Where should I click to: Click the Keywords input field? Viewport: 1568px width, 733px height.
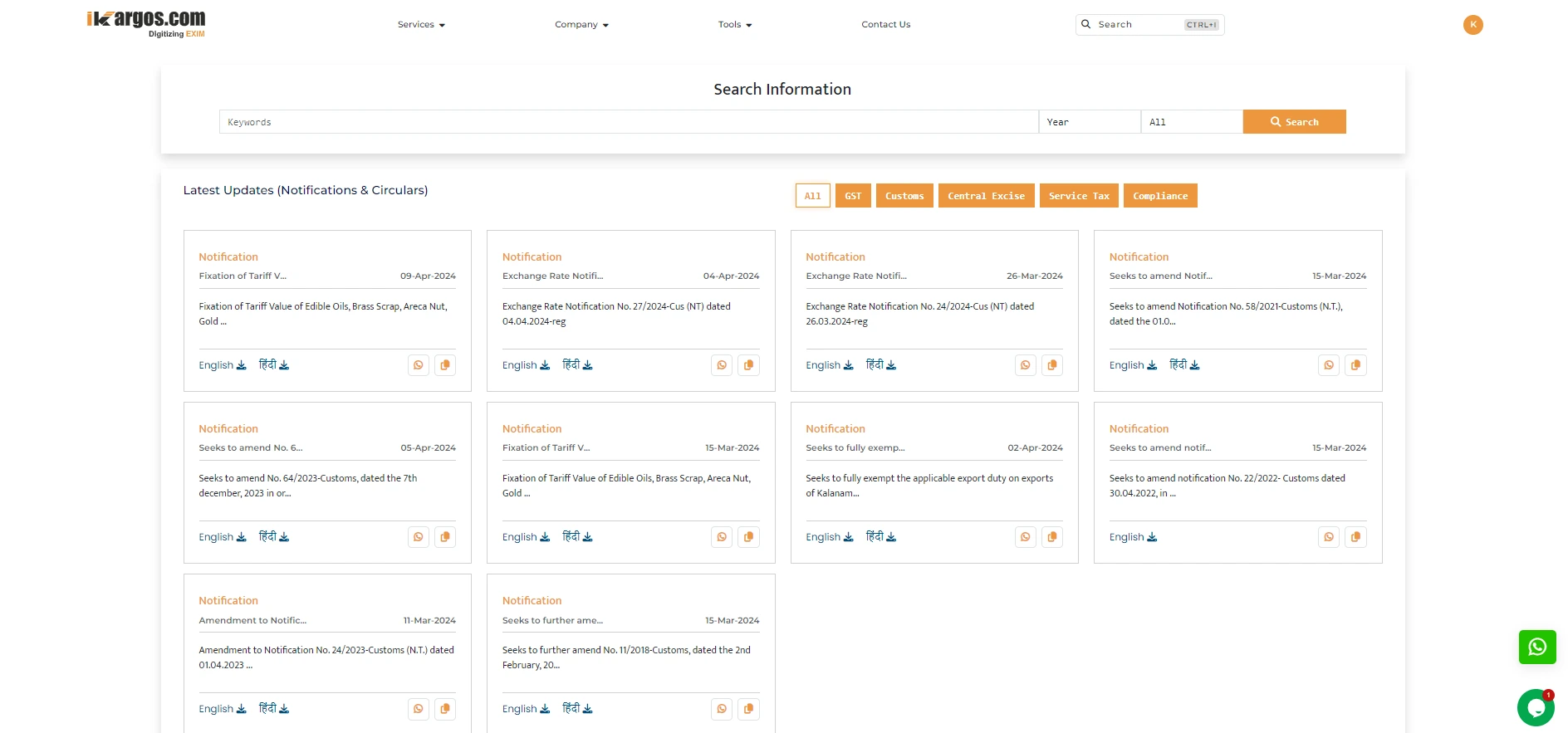point(628,122)
